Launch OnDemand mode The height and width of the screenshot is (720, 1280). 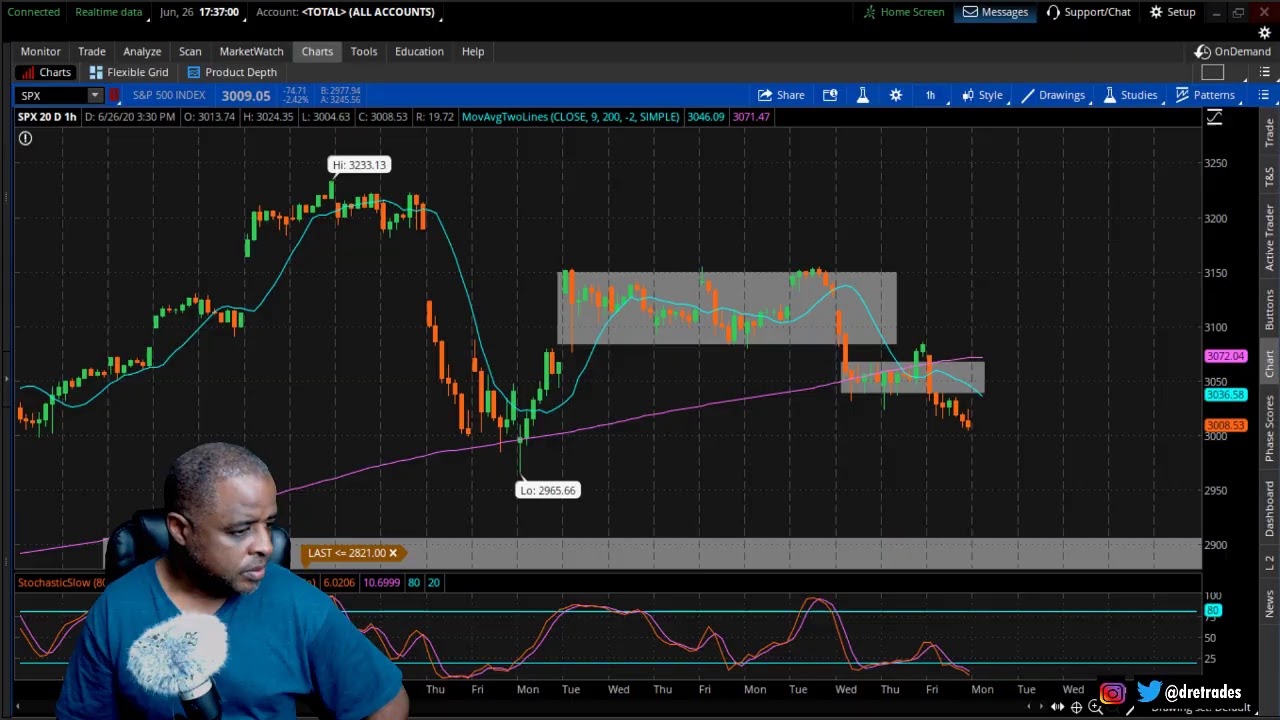click(1233, 51)
